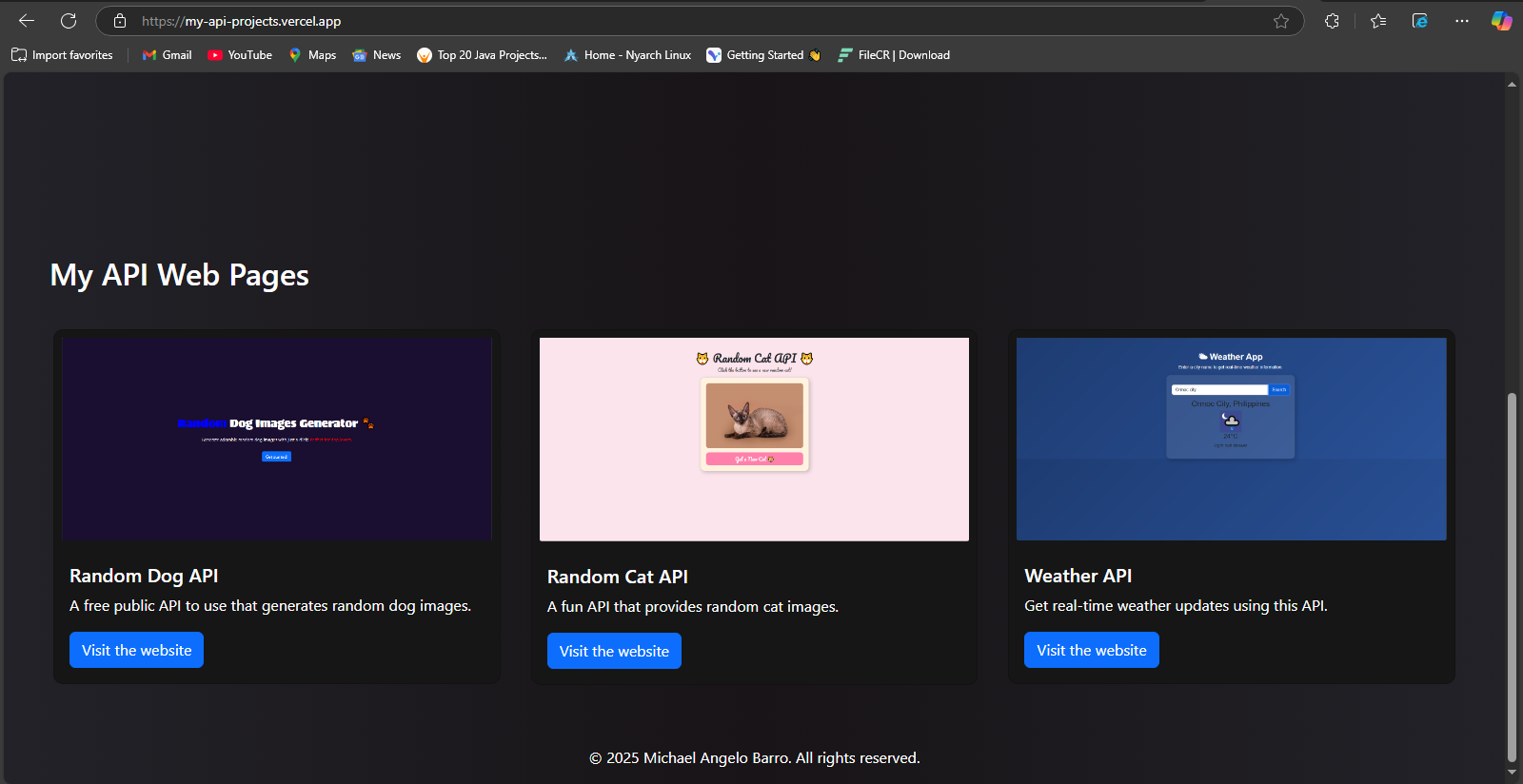Screen dimensions: 1523x784
Task: Open the Copilot icon in toolbar
Action: [1501, 21]
